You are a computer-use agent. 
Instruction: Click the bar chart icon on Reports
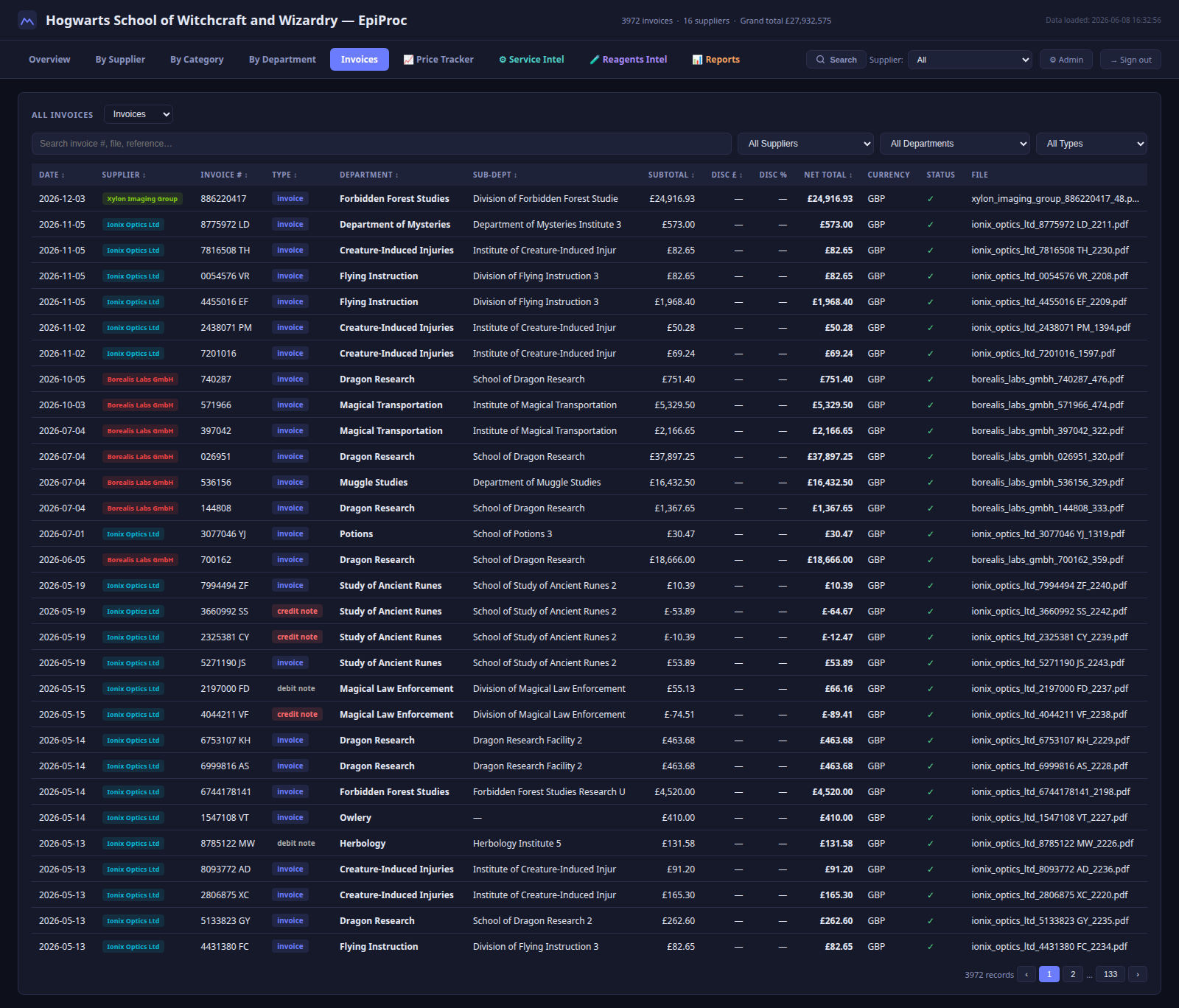point(697,60)
